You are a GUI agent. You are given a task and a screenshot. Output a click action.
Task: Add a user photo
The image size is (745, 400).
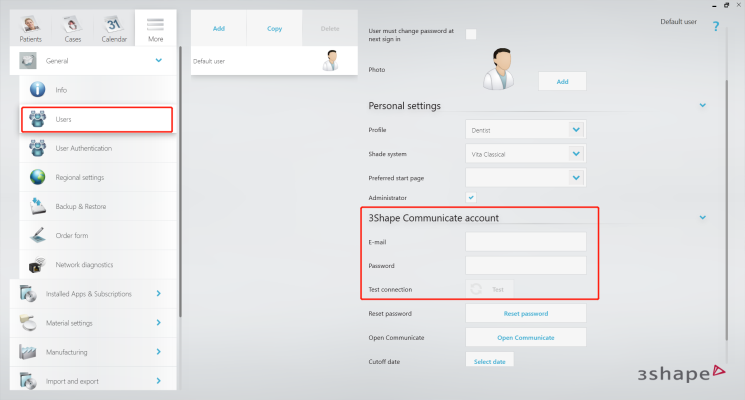[562, 82]
